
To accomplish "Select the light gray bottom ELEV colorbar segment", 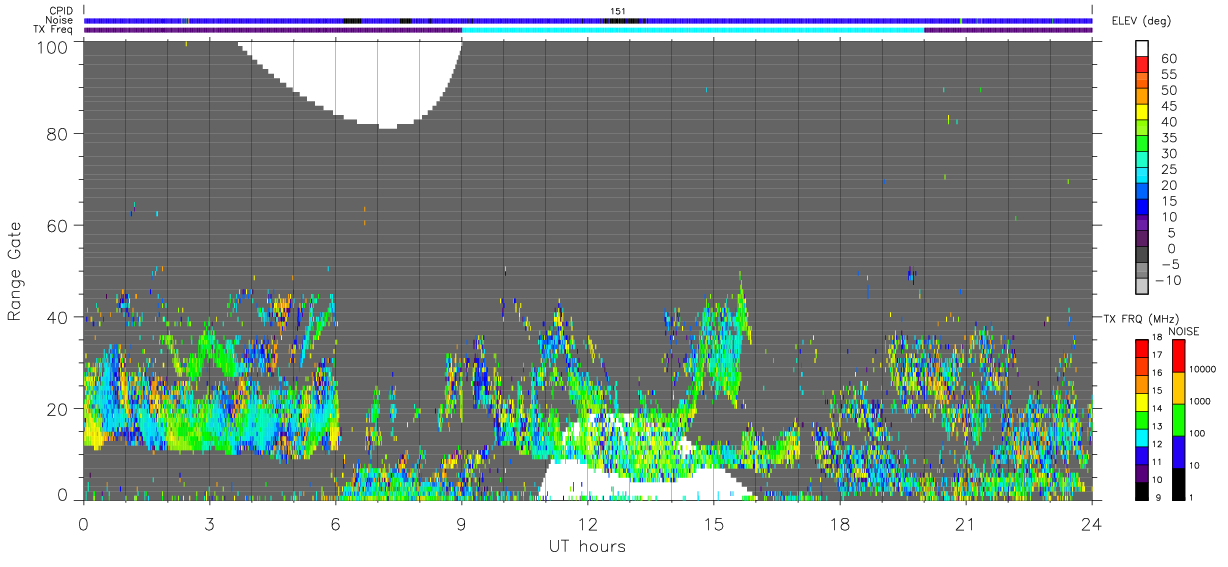I will pyautogui.click(x=1142, y=286).
